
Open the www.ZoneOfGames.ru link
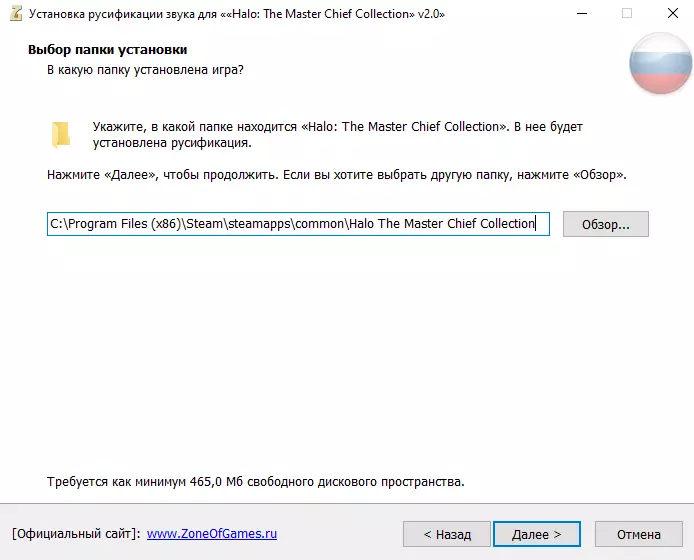click(x=211, y=534)
